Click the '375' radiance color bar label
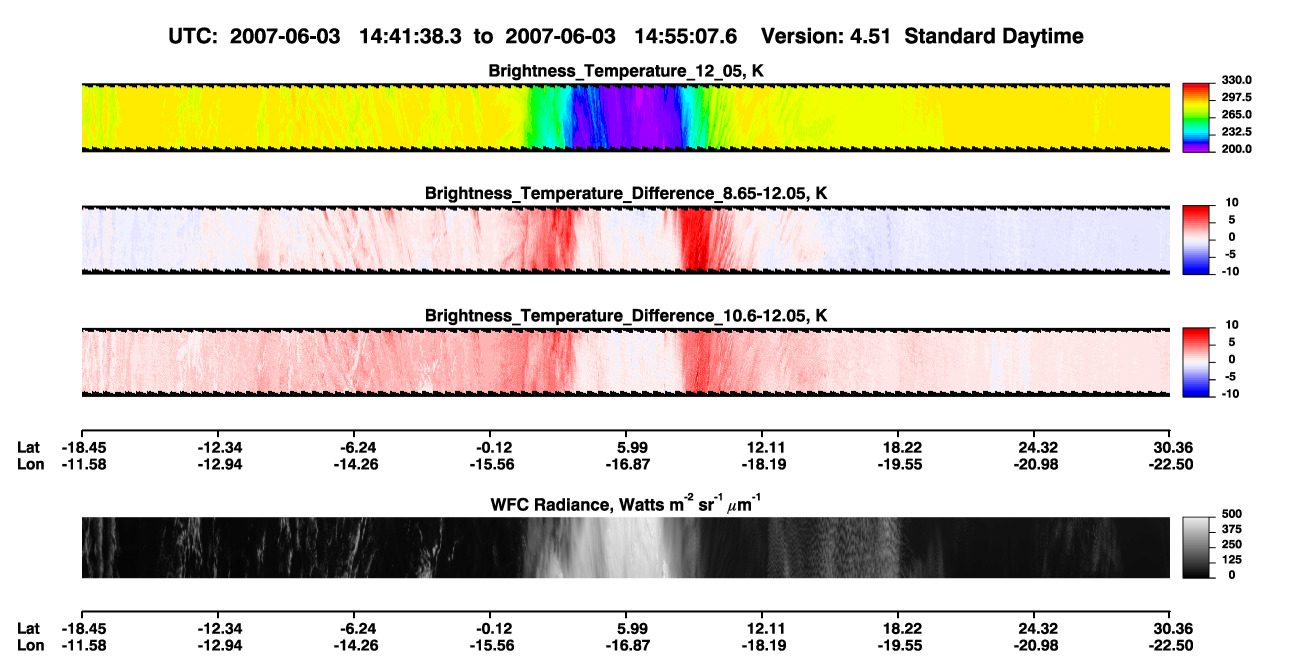 [1234, 529]
